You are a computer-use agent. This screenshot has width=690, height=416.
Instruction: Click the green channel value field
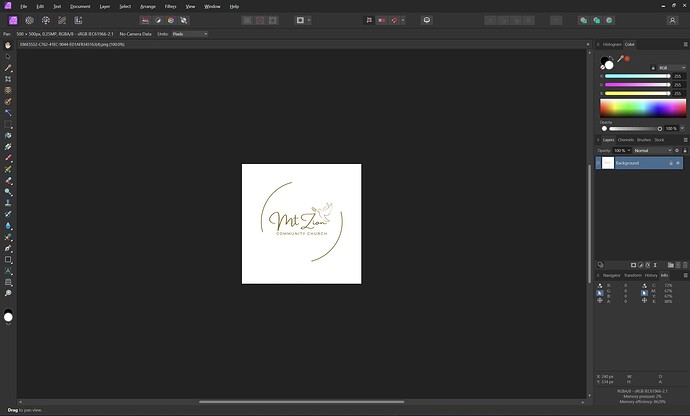pyautogui.click(x=678, y=85)
